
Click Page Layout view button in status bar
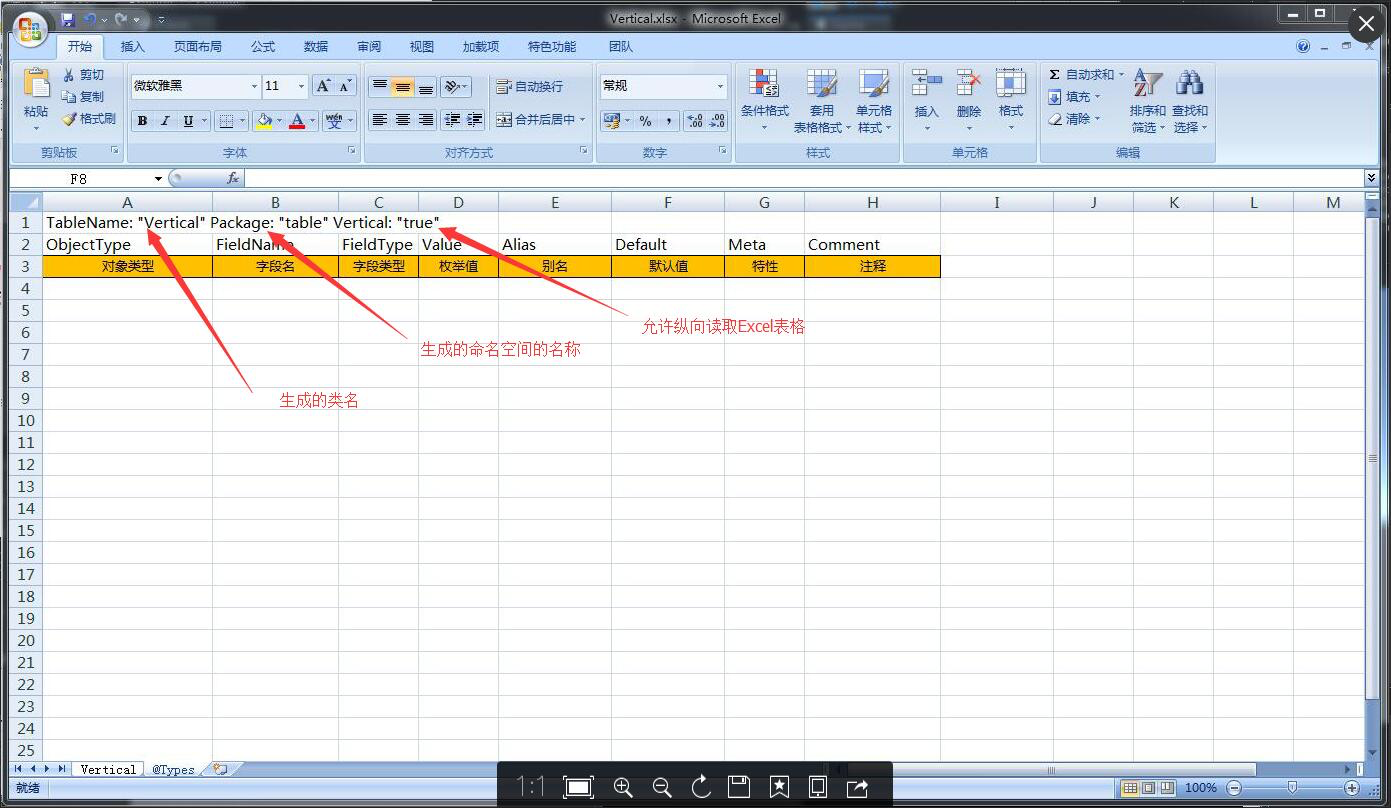(1148, 788)
